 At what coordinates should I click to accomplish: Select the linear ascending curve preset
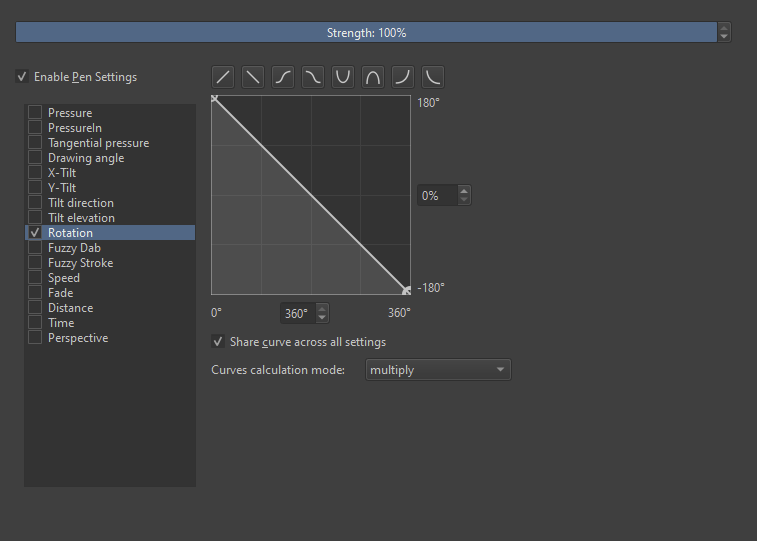coord(223,77)
